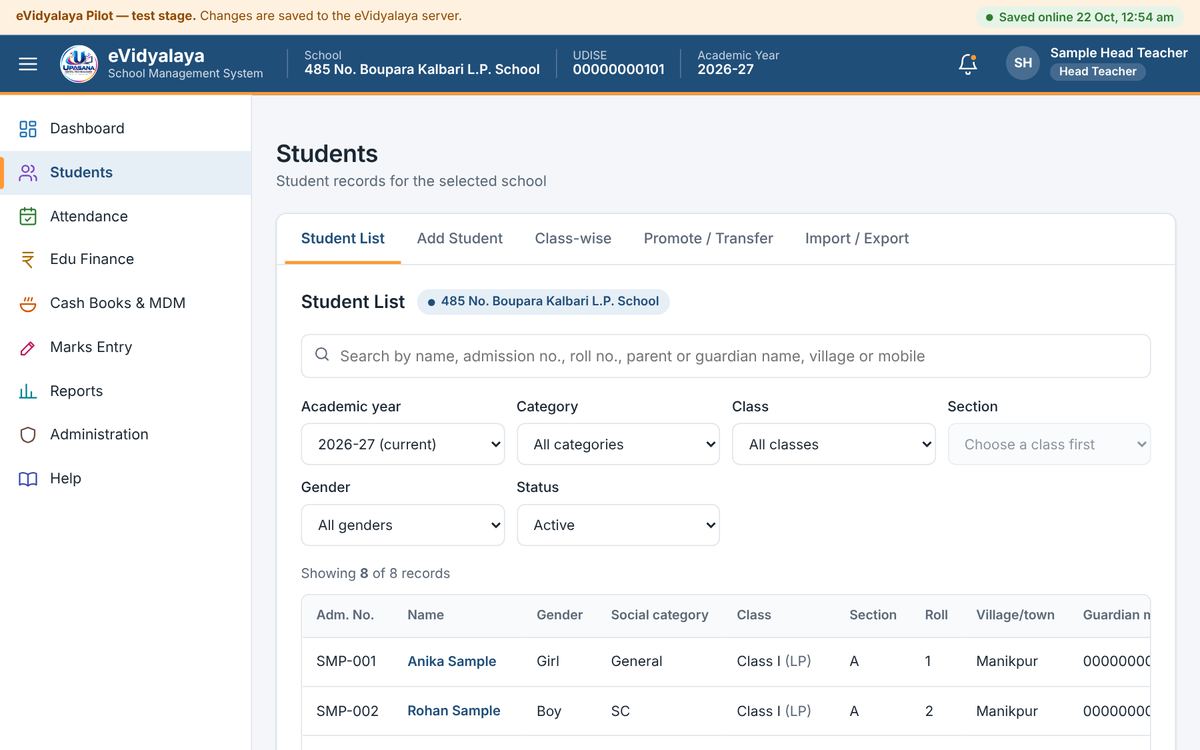Viewport: 1200px width, 750px height.
Task: Click the Head Teacher role badge
Action: 1098,72
